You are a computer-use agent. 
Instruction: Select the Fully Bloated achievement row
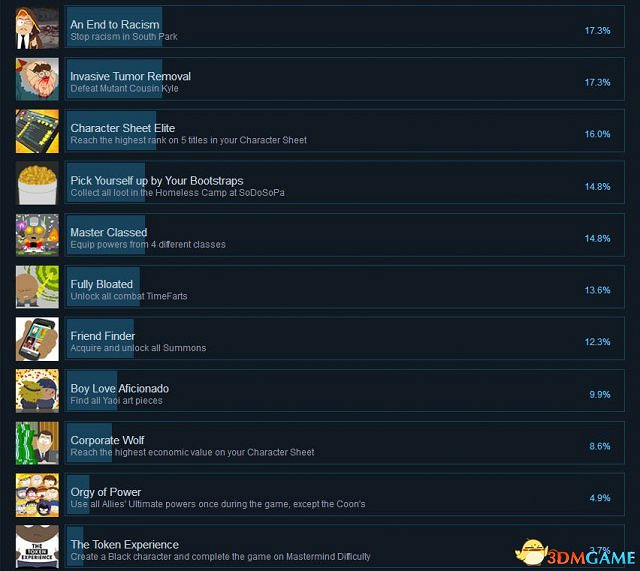(x=345, y=287)
